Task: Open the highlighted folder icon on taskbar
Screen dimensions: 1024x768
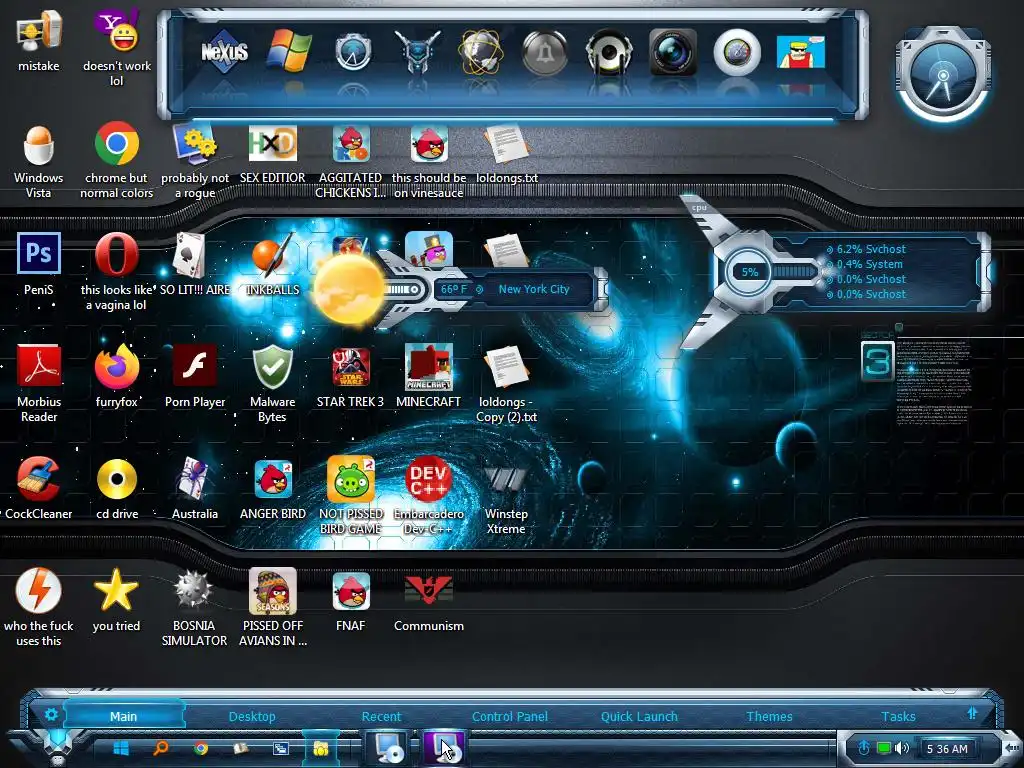Action: coord(320,748)
